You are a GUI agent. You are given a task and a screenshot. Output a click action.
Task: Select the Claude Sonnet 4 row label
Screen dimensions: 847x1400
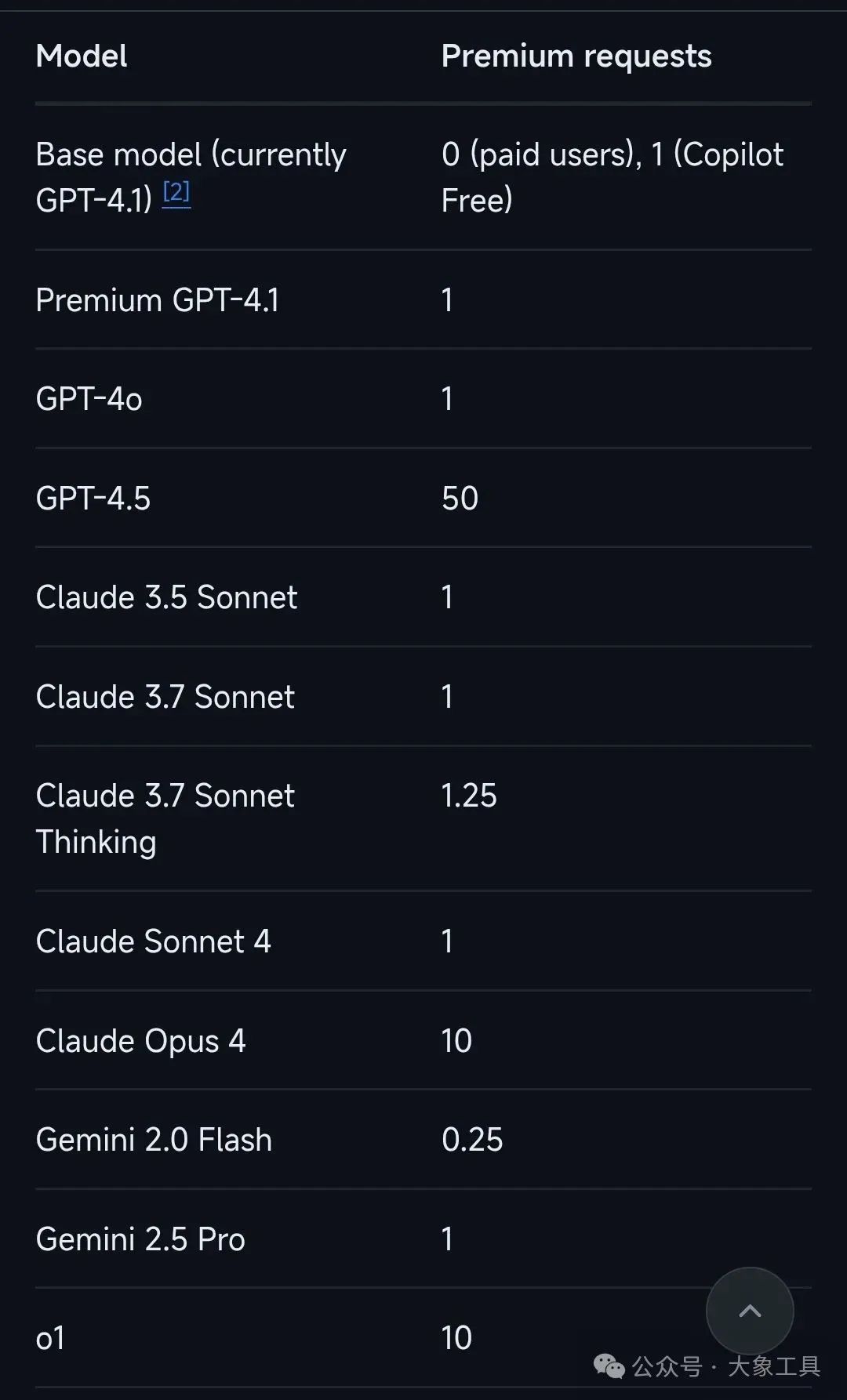point(154,941)
